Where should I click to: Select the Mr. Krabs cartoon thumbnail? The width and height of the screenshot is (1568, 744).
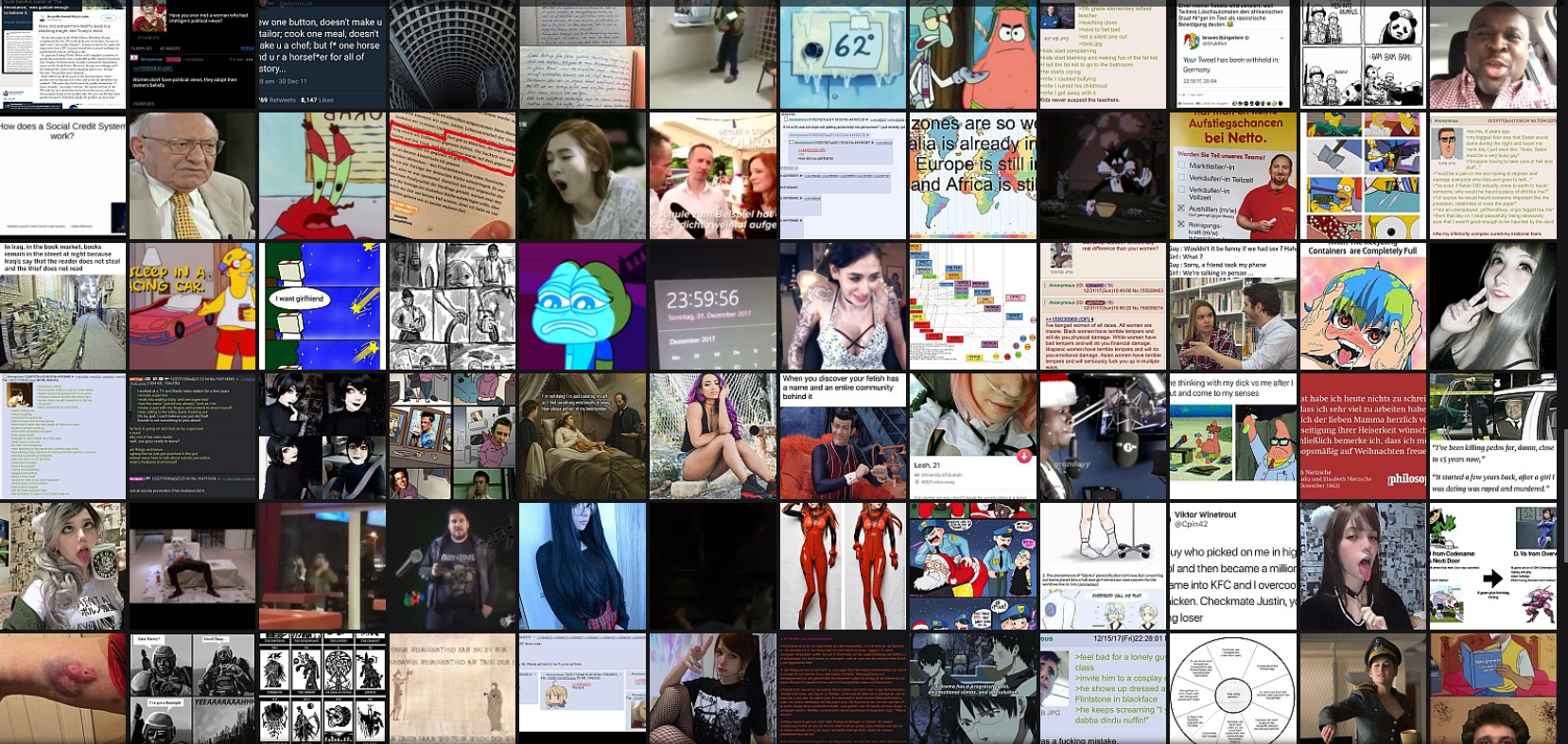[322, 176]
